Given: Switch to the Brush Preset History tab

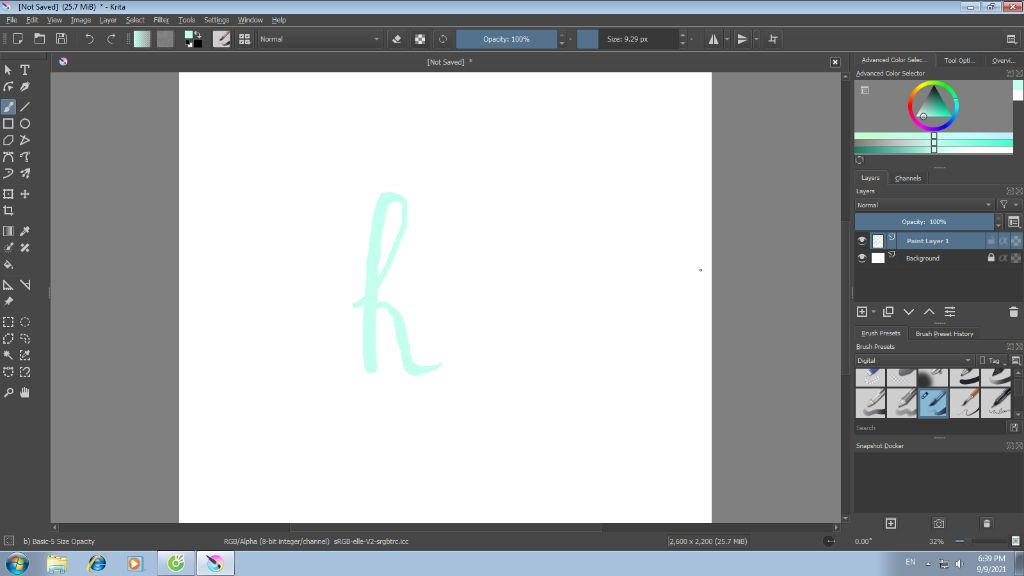Looking at the screenshot, I should [944, 334].
